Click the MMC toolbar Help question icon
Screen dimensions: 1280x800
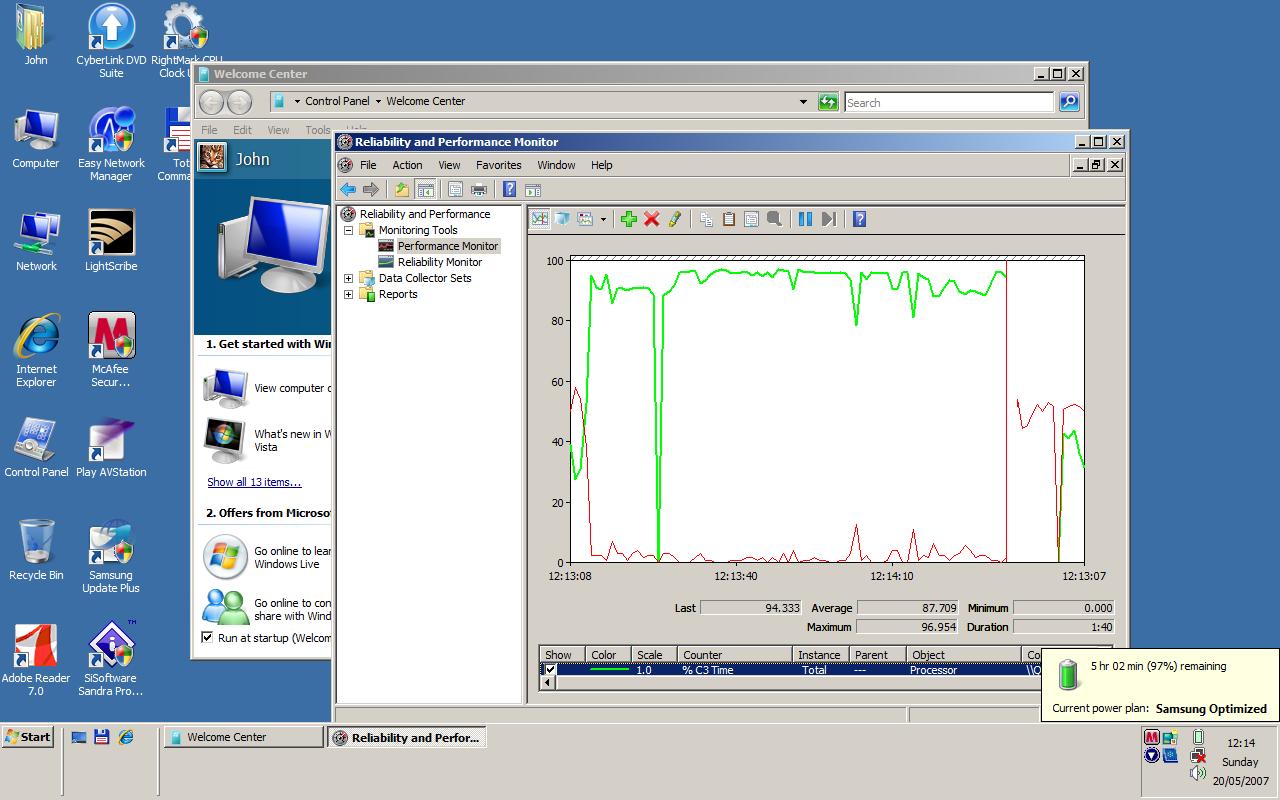click(x=510, y=190)
